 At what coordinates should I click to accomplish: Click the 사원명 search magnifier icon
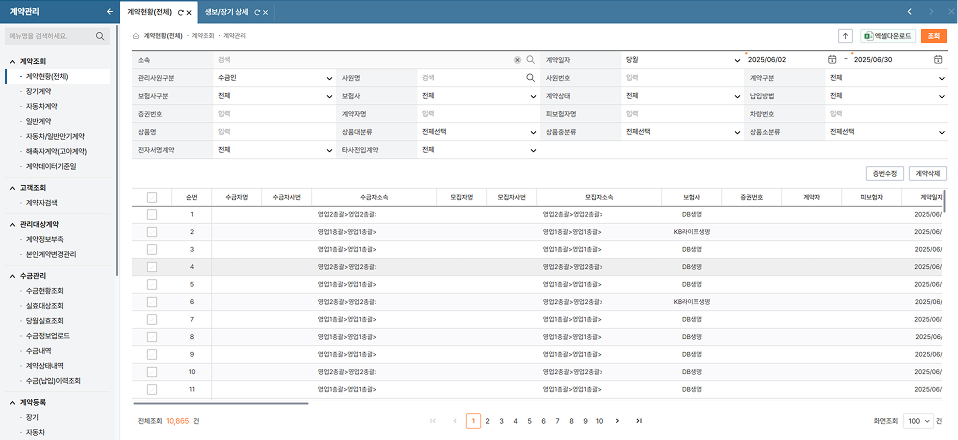[x=531, y=77]
